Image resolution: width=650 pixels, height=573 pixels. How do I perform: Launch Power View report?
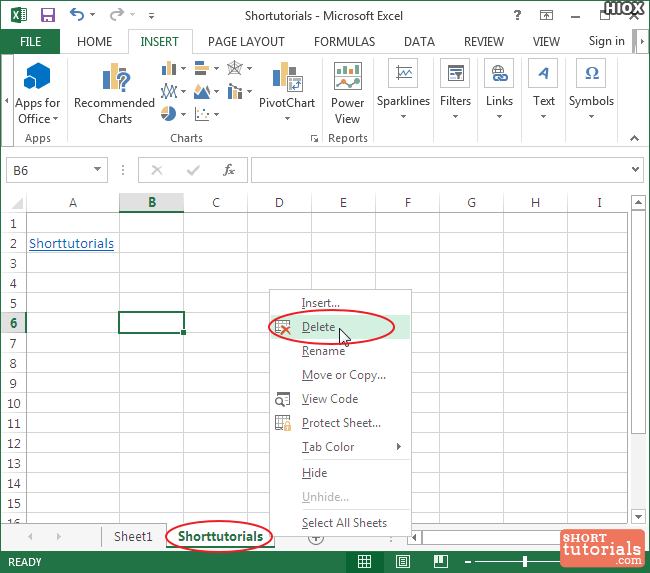click(348, 94)
